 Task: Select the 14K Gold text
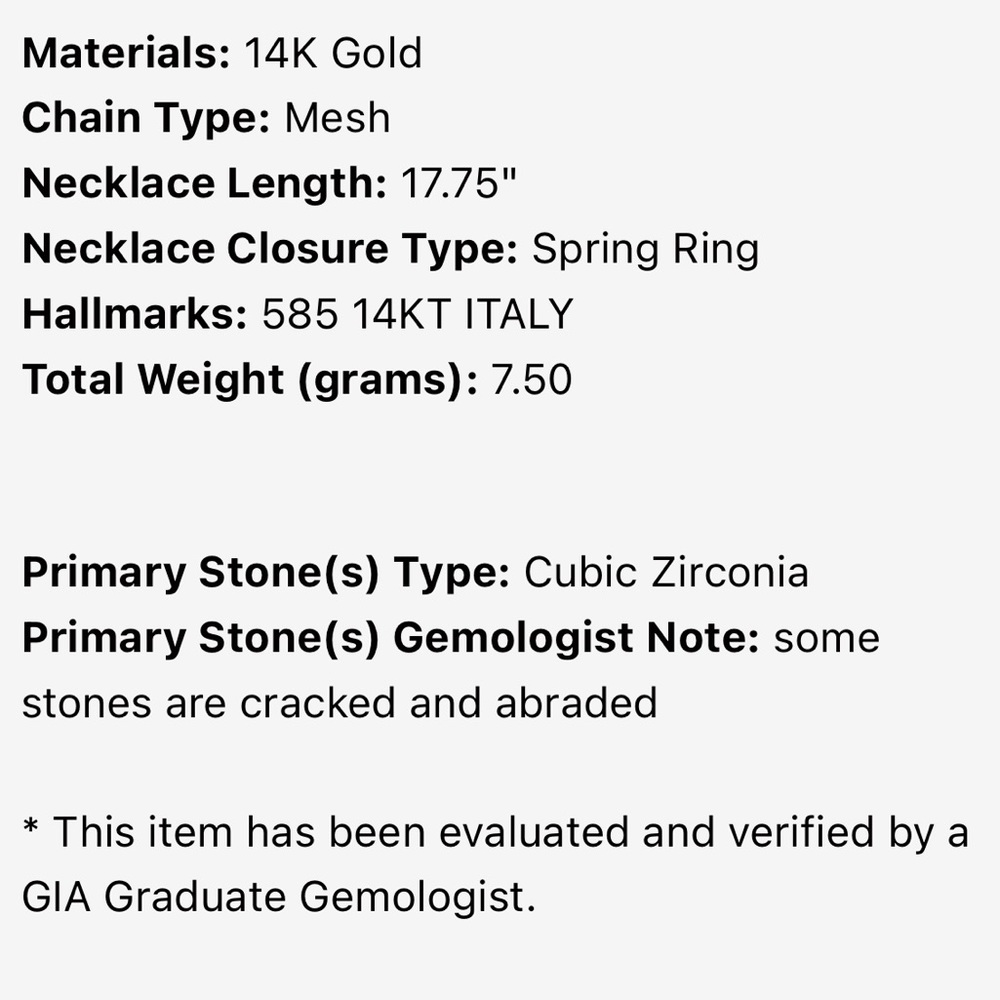(x=333, y=52)
